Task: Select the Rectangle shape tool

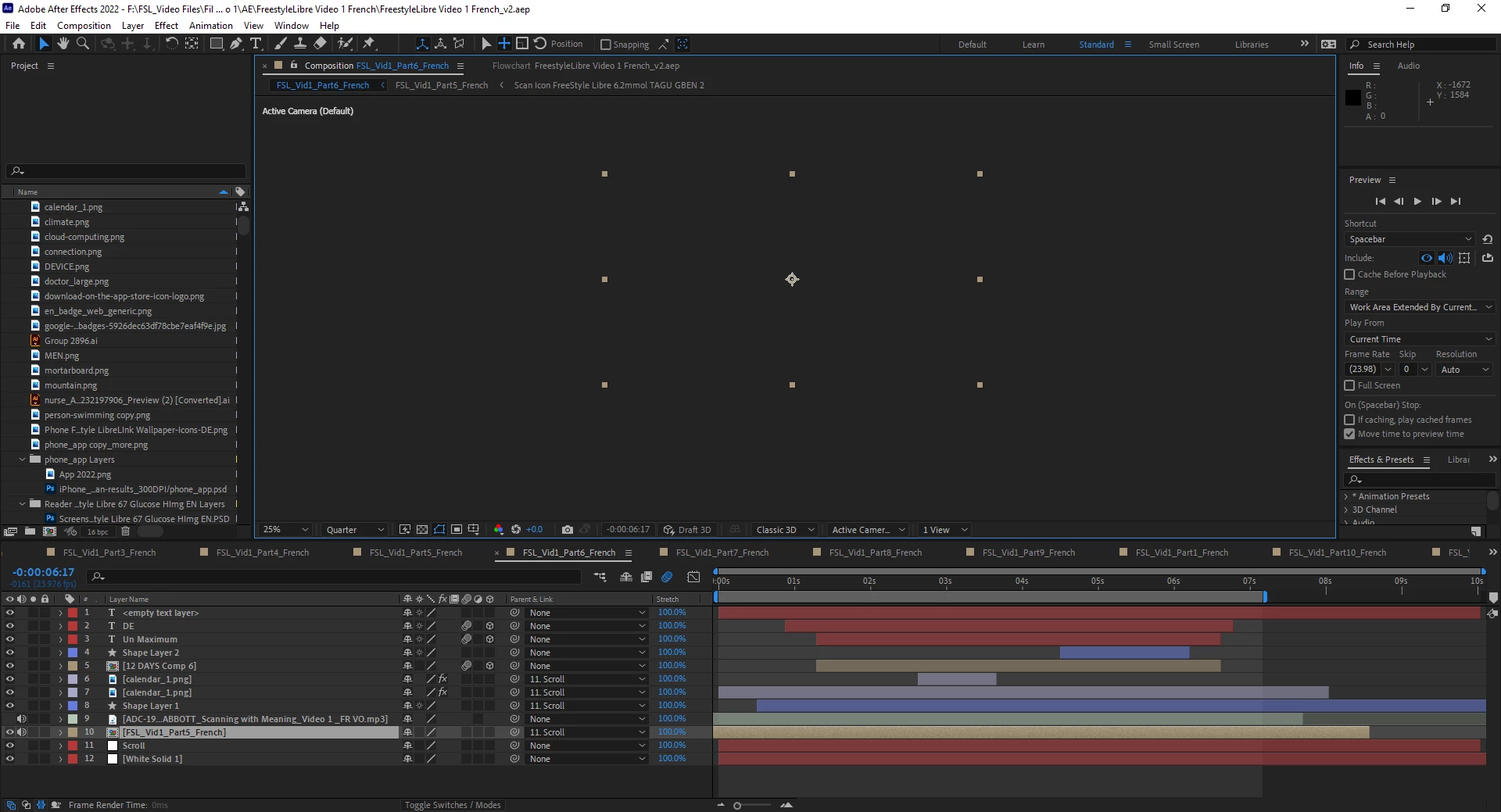Action: coord(217,44)
